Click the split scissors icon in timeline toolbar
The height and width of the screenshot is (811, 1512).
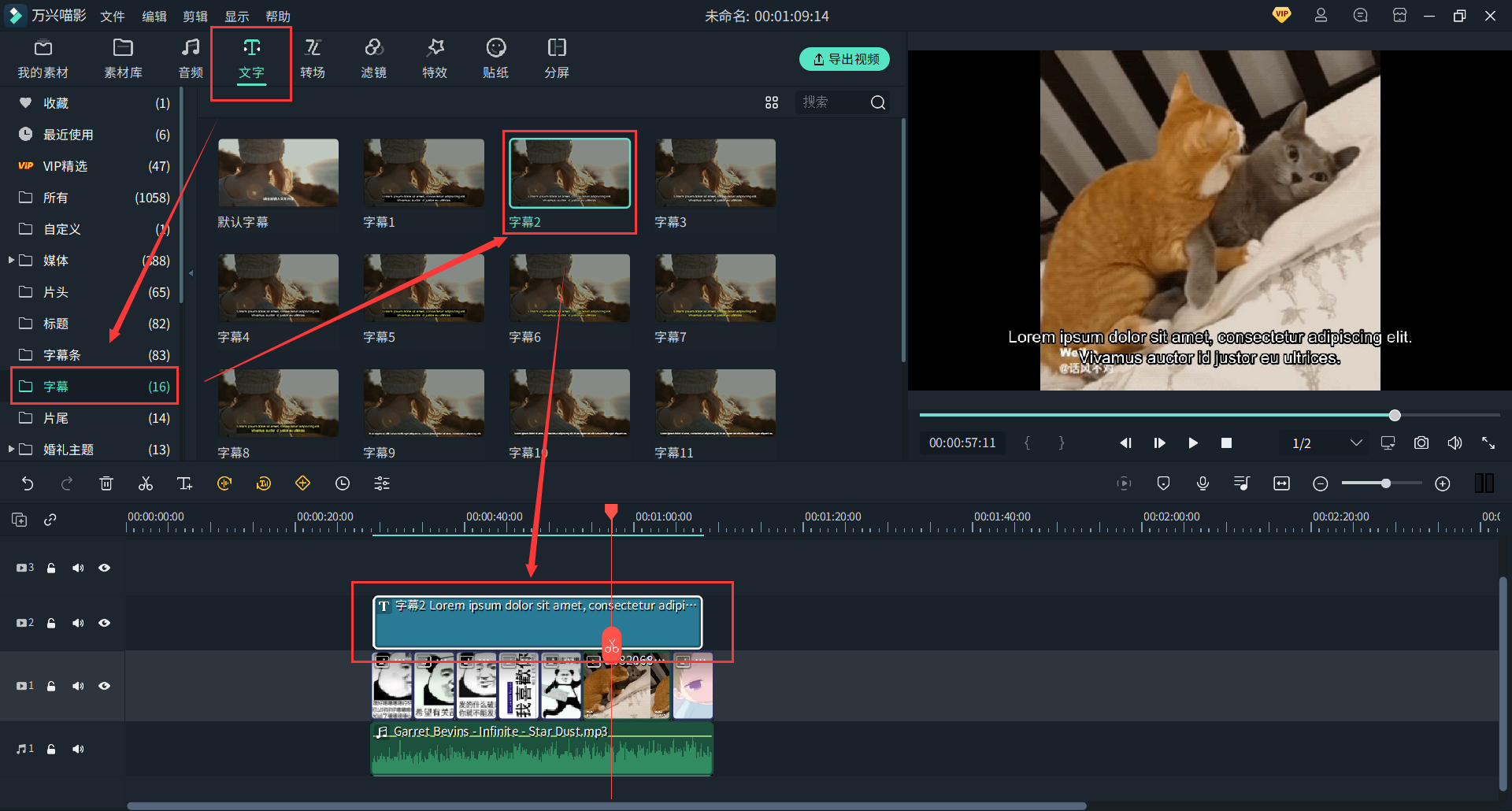click(146, 483)
